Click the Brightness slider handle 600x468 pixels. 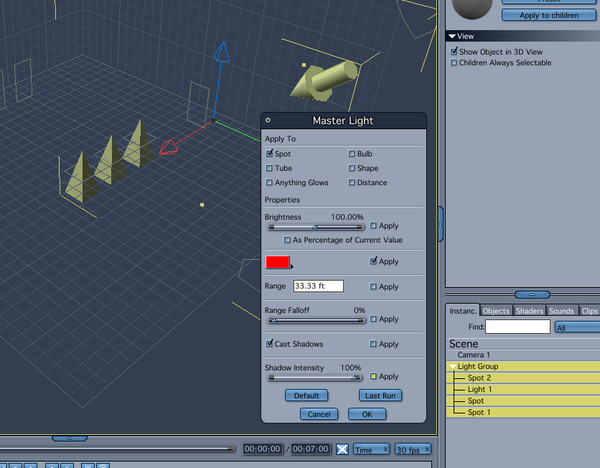tap(315, 227)
